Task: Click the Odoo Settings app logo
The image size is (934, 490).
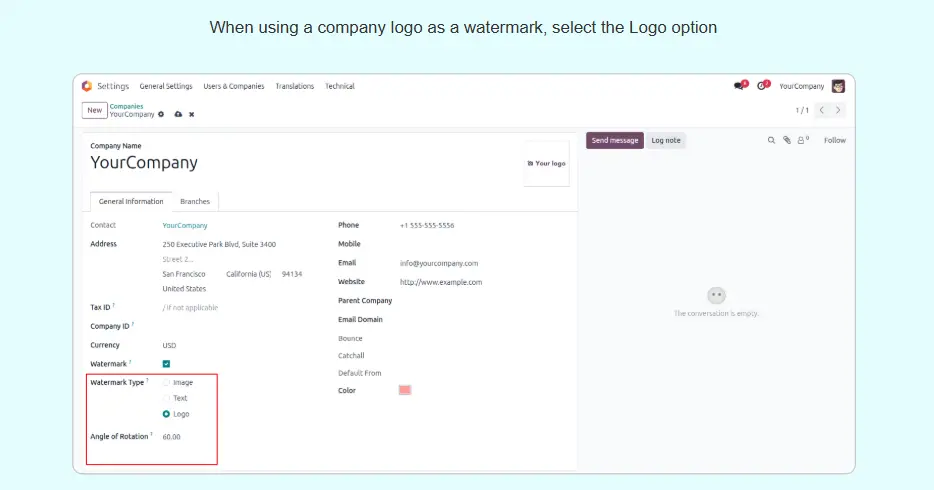Action: pos(87,86)
